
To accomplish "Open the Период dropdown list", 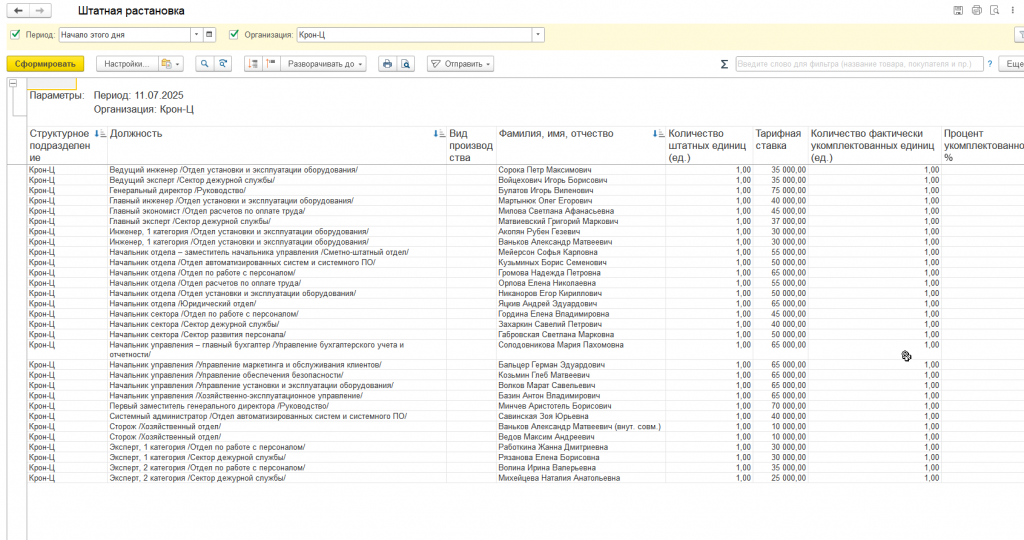I will 197,35.
